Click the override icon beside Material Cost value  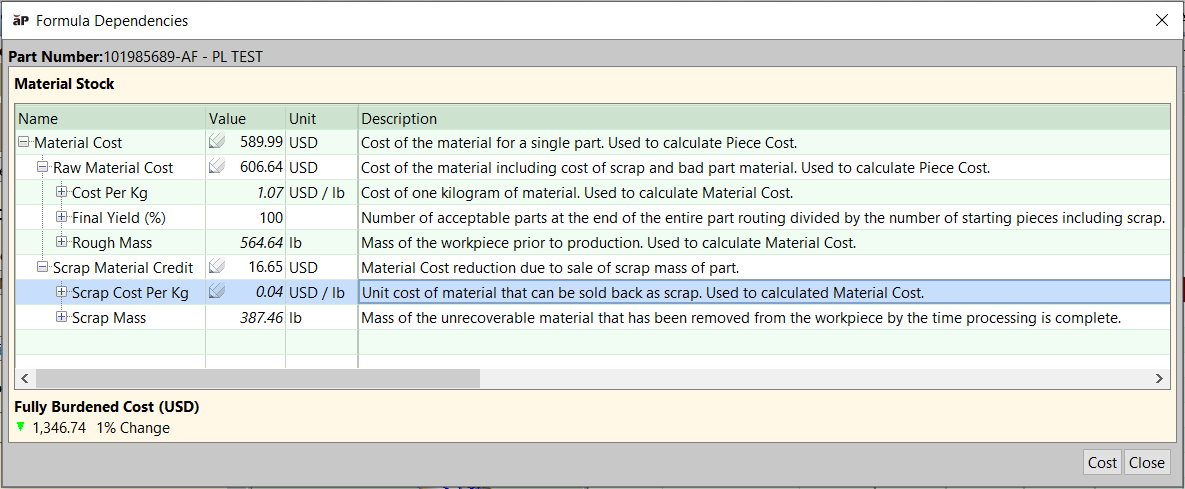tap(217, 143)
